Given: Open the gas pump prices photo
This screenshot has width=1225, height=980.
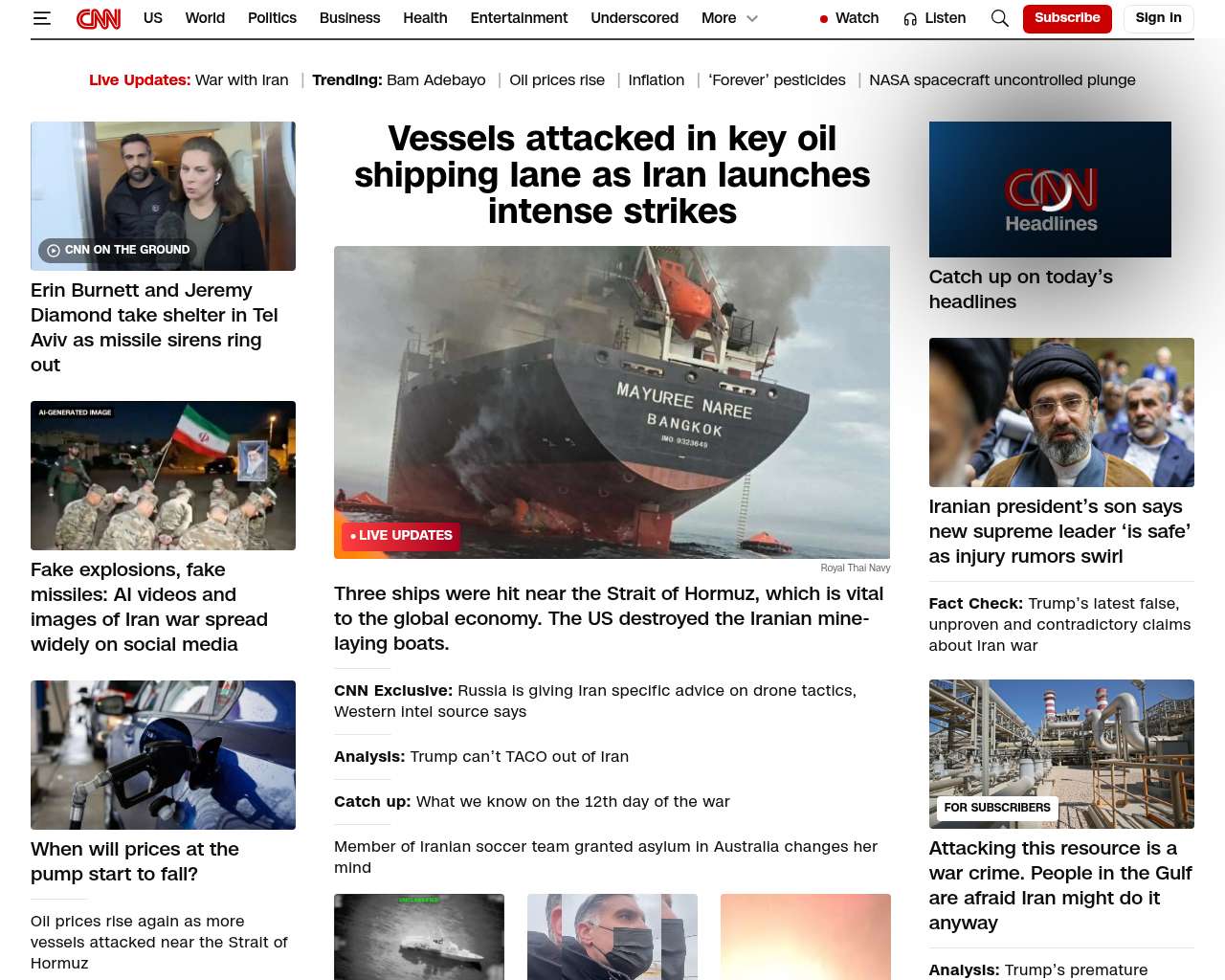Looking at the screenshot, I should [163, 755].
